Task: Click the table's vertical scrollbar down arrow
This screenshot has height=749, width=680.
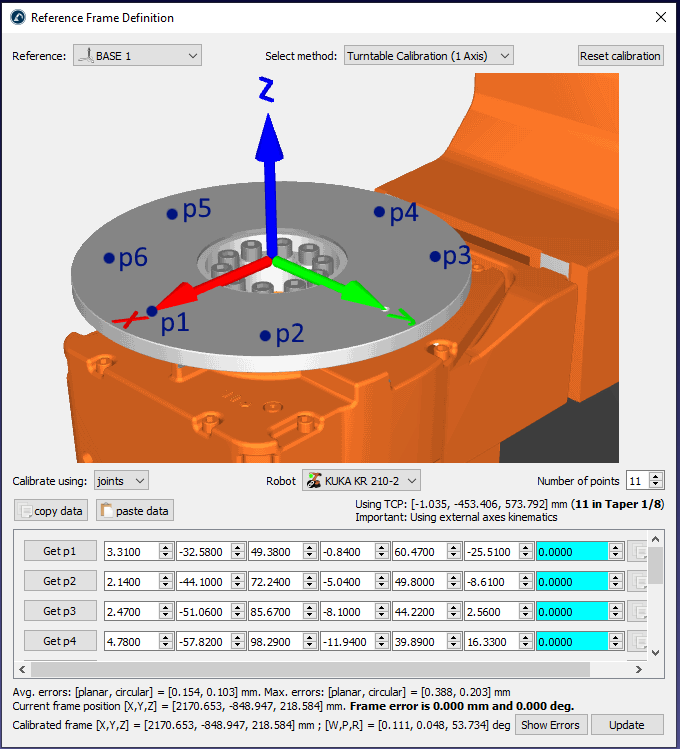Action: tap(656, 651)
